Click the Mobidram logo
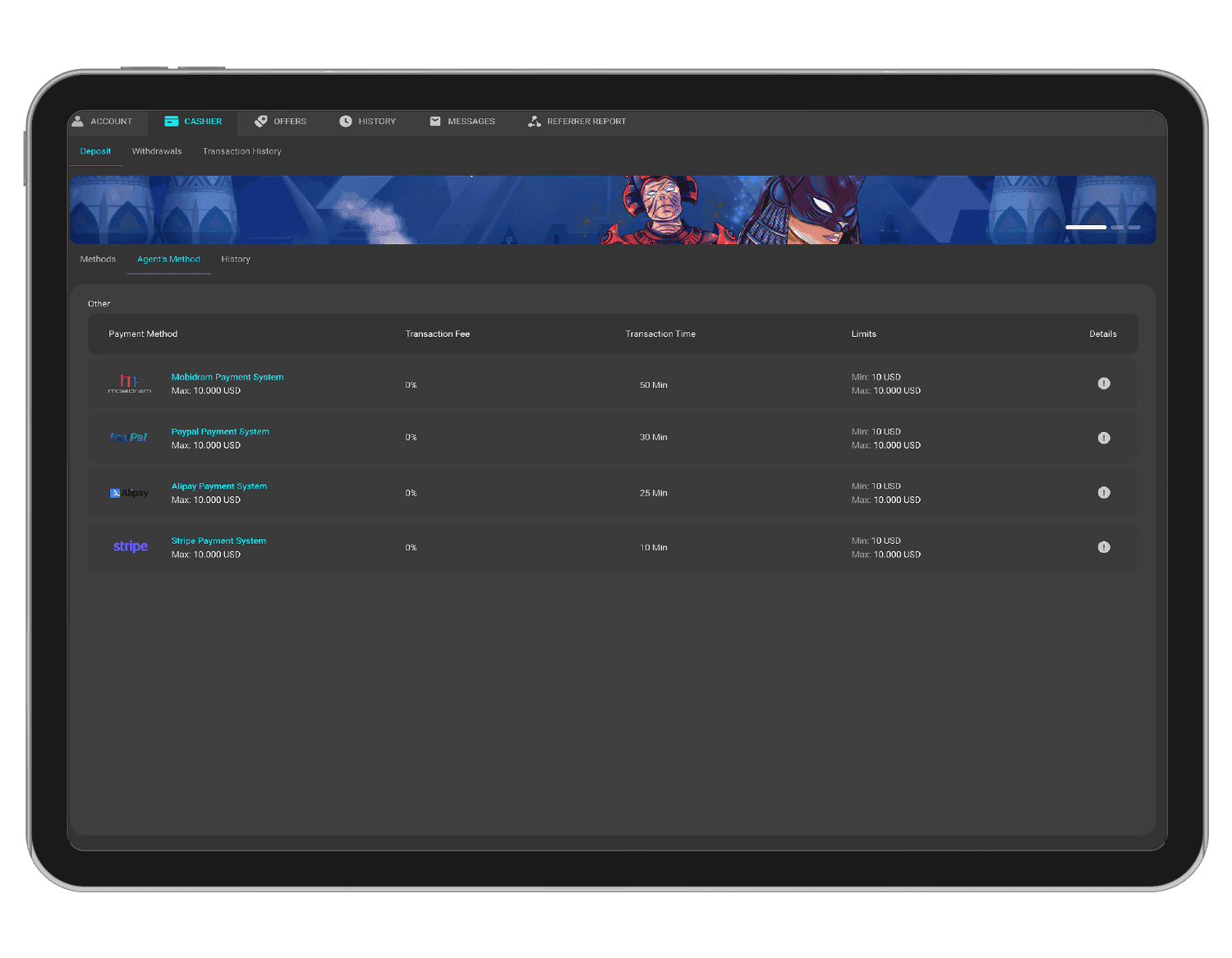The height and width of the screenshot is (958, 1232). (x=130, y=384)
